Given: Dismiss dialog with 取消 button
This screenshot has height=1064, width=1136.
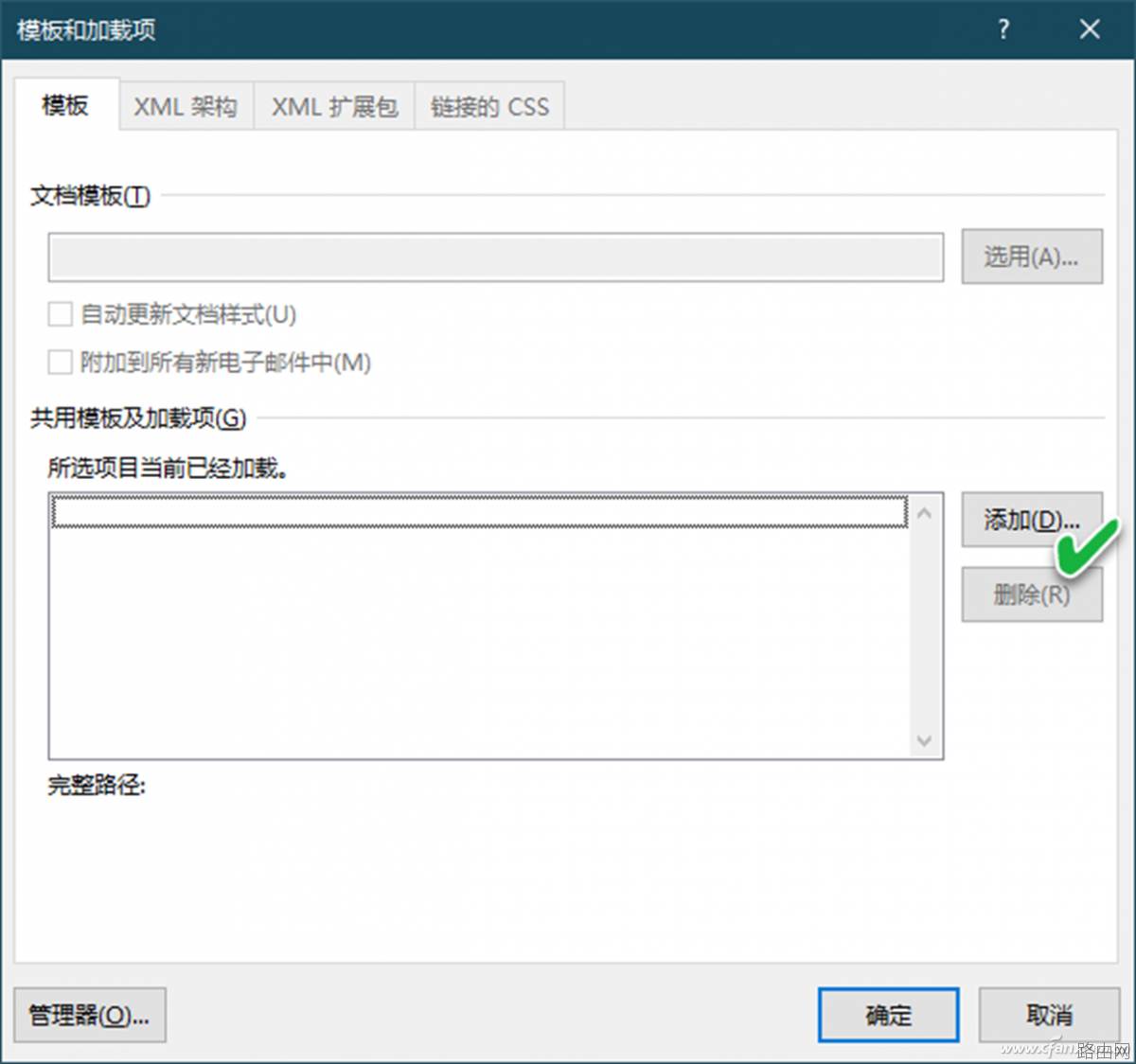Looking at the screenshot, I should [1050, 1016].
